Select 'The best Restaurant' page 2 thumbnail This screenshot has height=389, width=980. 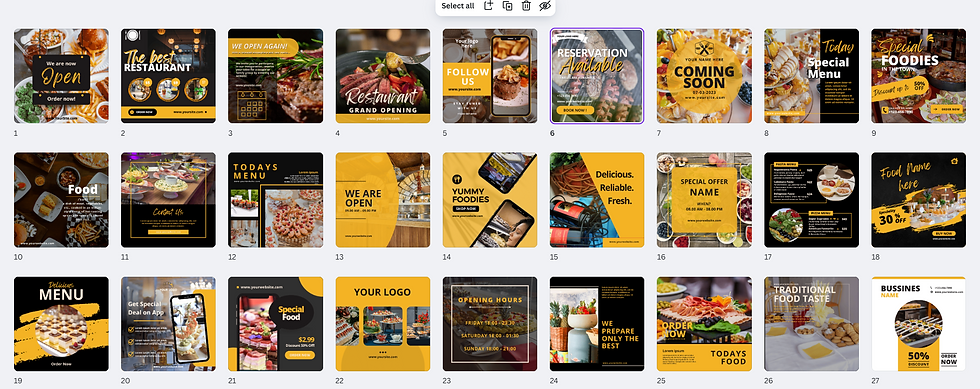tap(168, 76)
